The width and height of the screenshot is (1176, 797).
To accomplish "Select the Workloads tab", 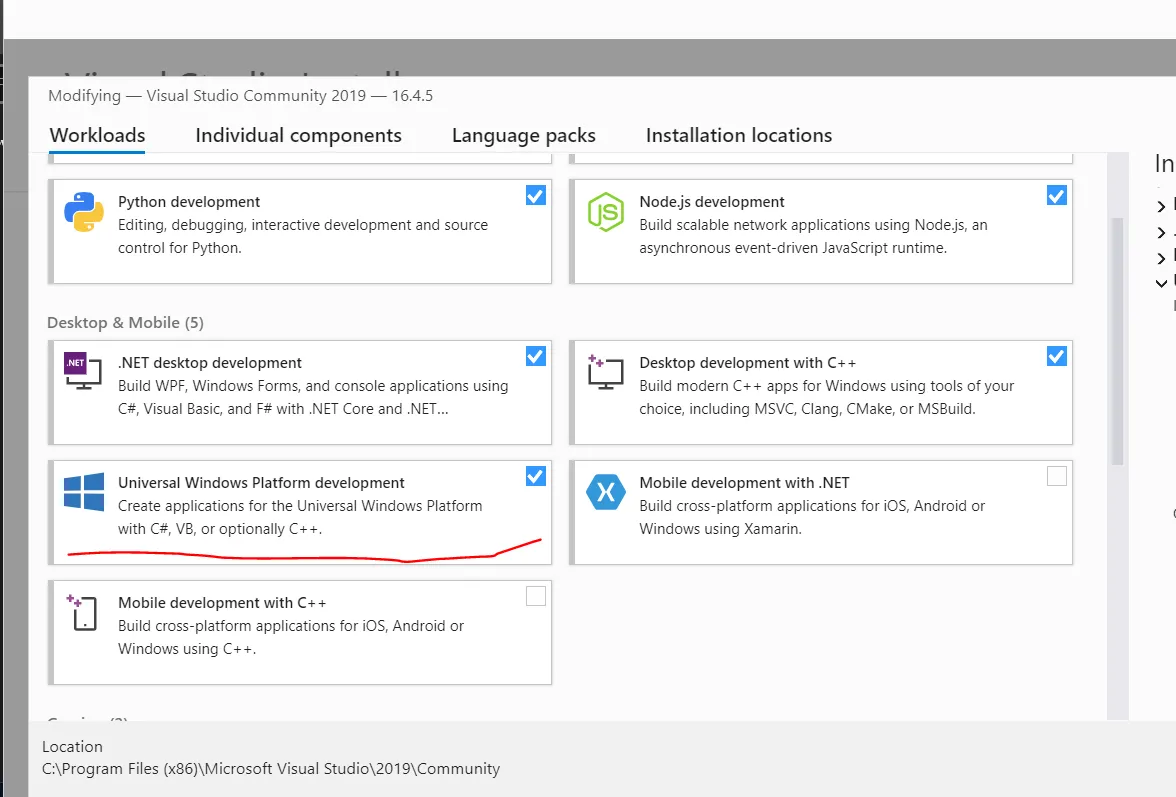I will point(97,136).
